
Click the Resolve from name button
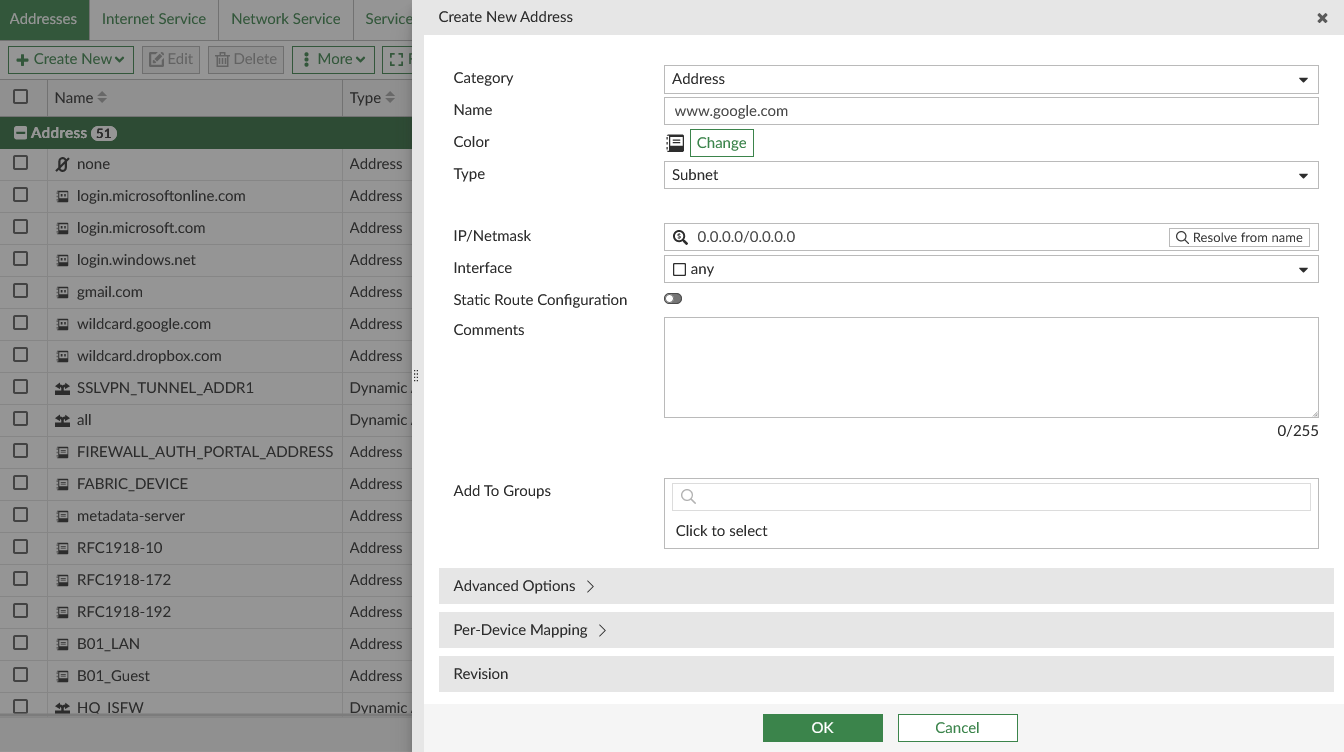click(1239, 237)
